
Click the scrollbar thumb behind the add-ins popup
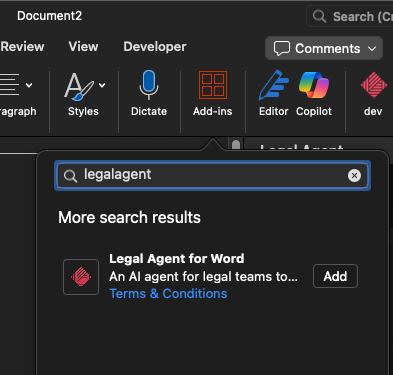(x=236, y=145)
